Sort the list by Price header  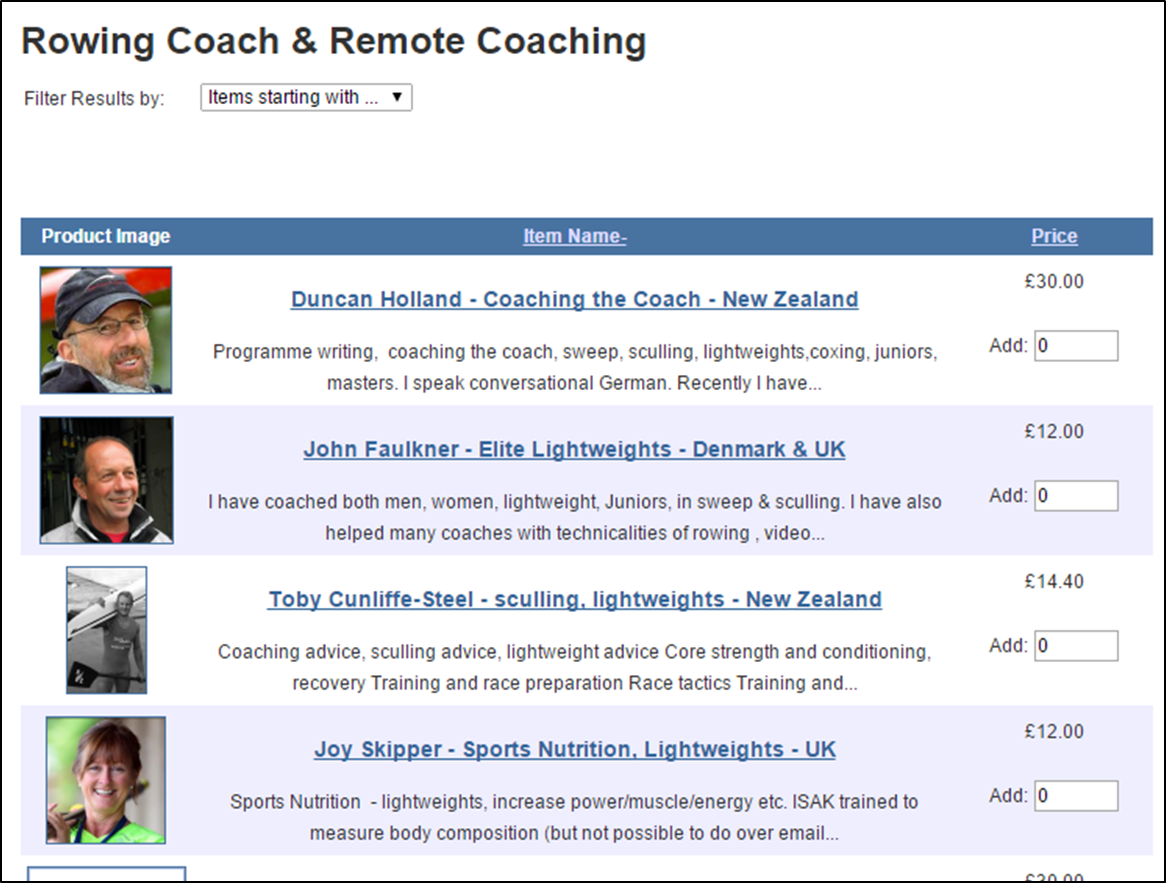pyautogui.click(x=1054, y=237)
